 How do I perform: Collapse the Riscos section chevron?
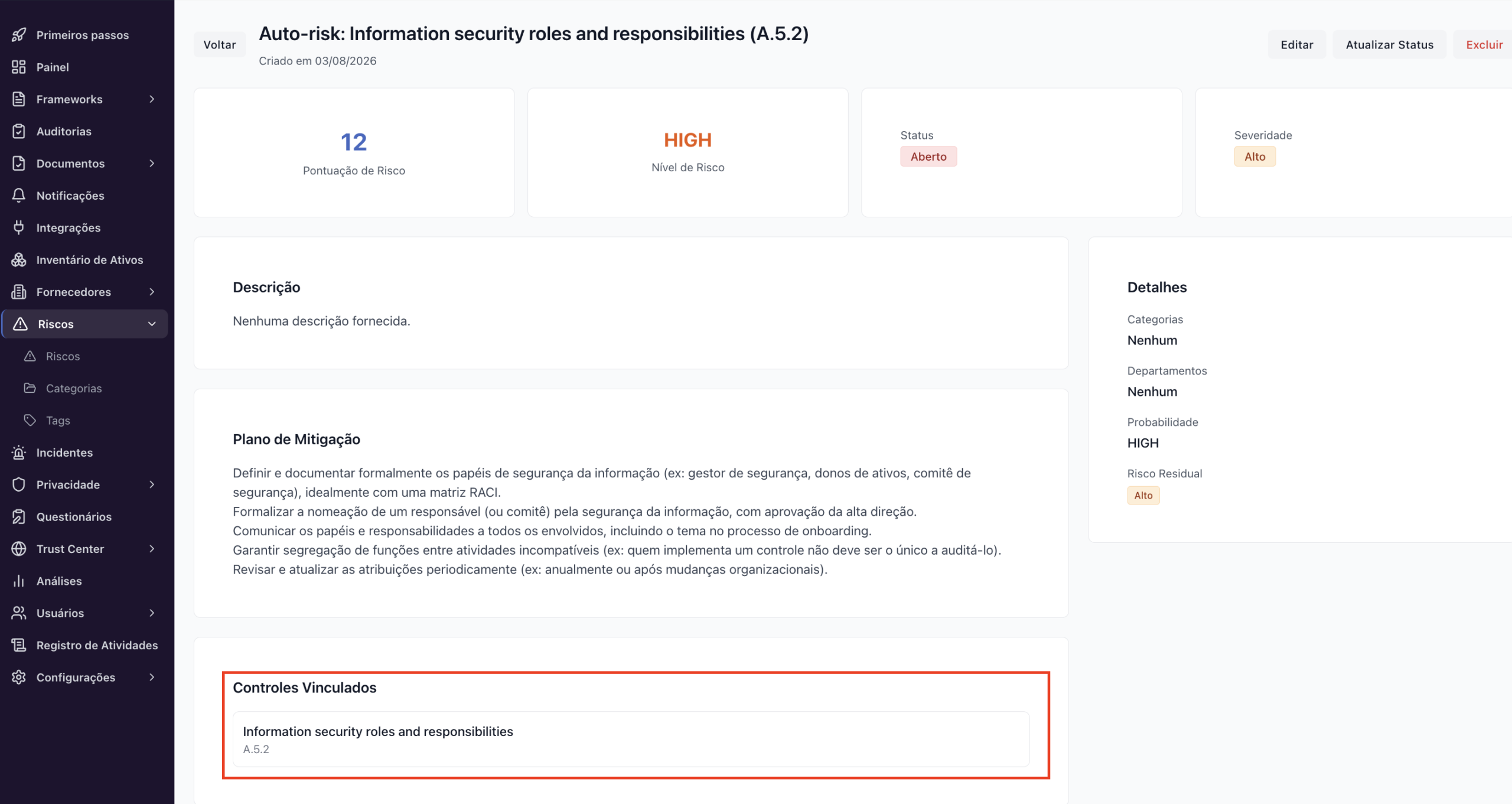click(x=152, y=324)
